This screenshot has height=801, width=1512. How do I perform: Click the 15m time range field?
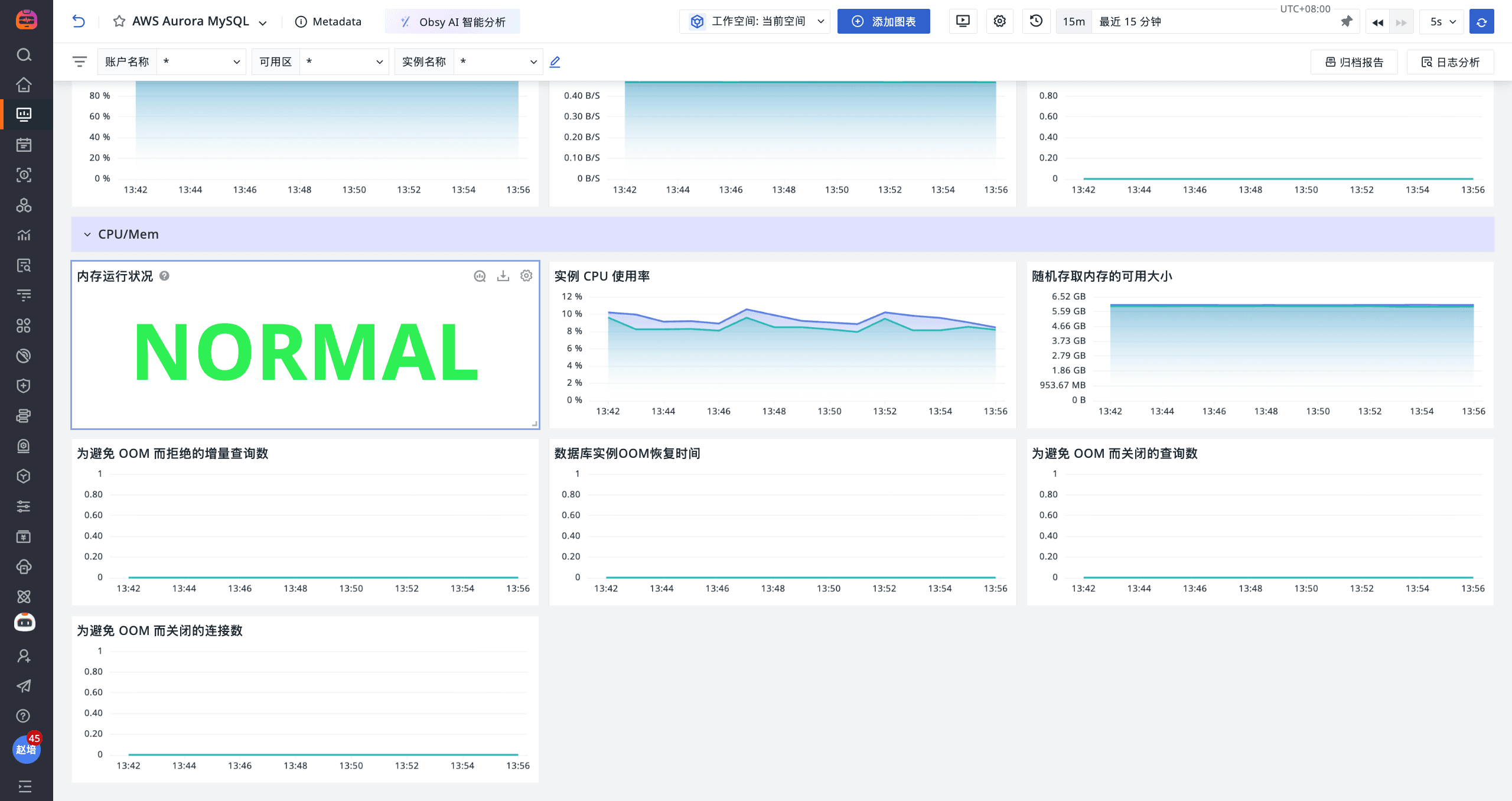pos(1074,22)
